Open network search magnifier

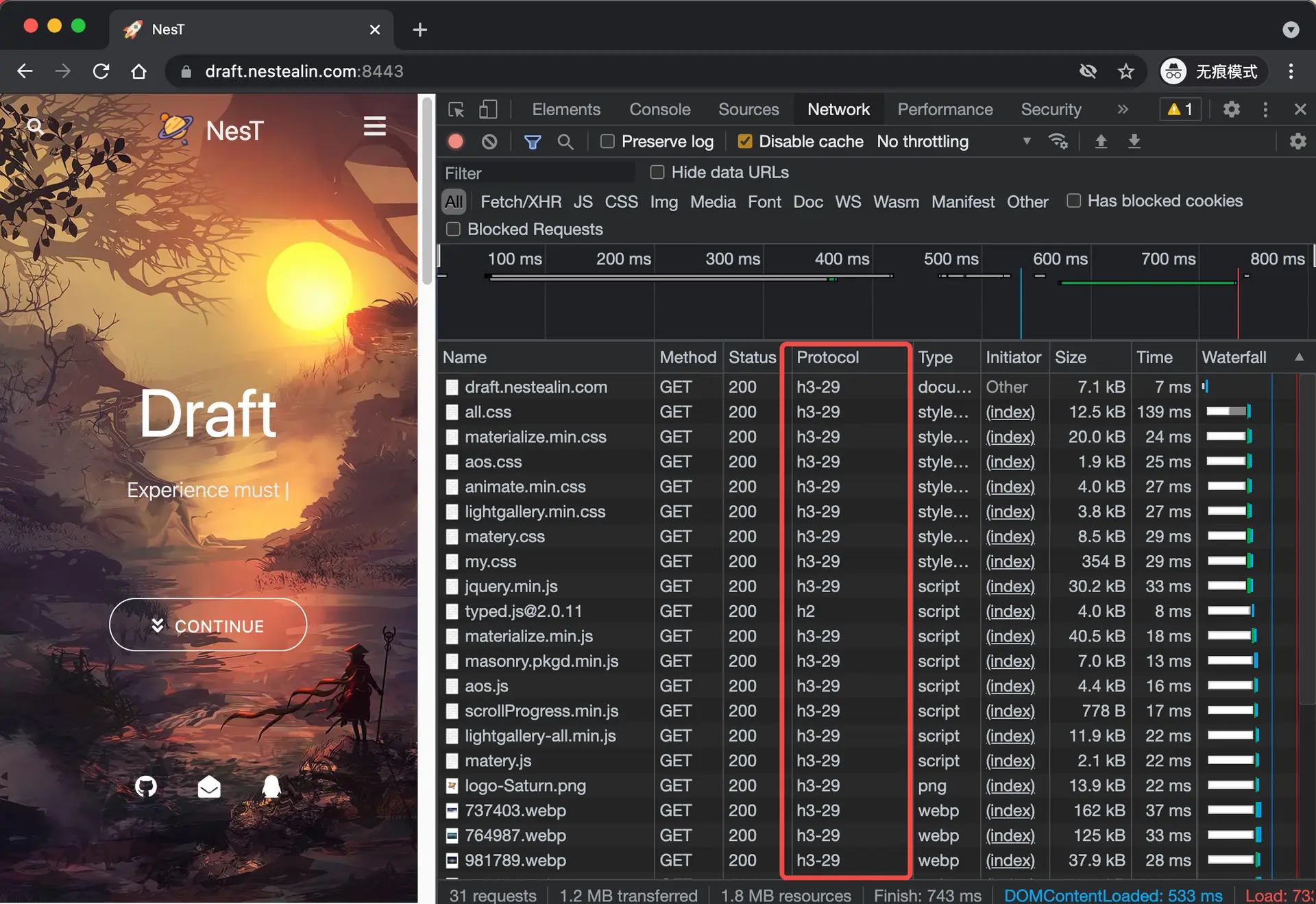click(x=565, y=142)
